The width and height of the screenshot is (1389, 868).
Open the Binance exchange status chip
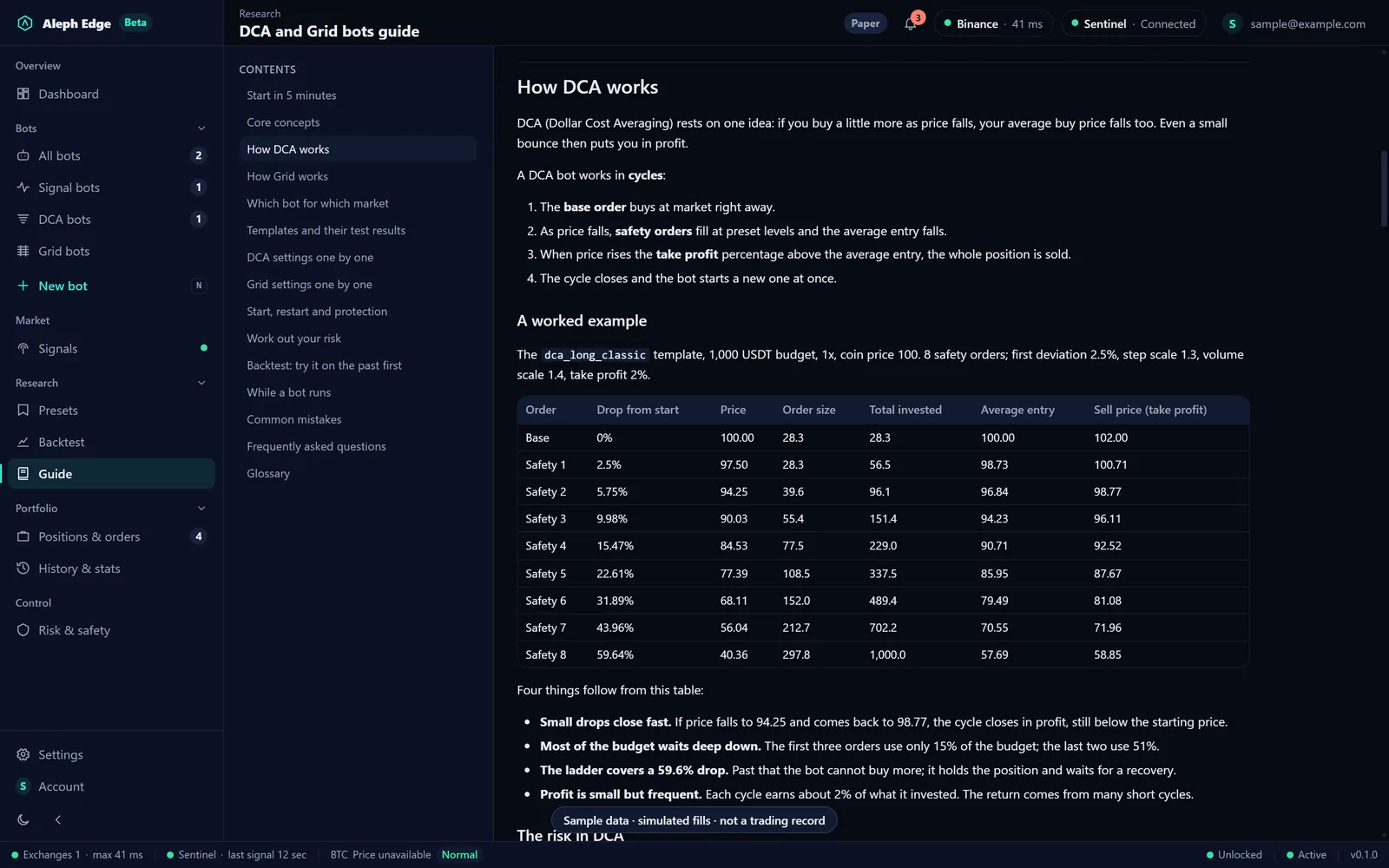[994, 23]
